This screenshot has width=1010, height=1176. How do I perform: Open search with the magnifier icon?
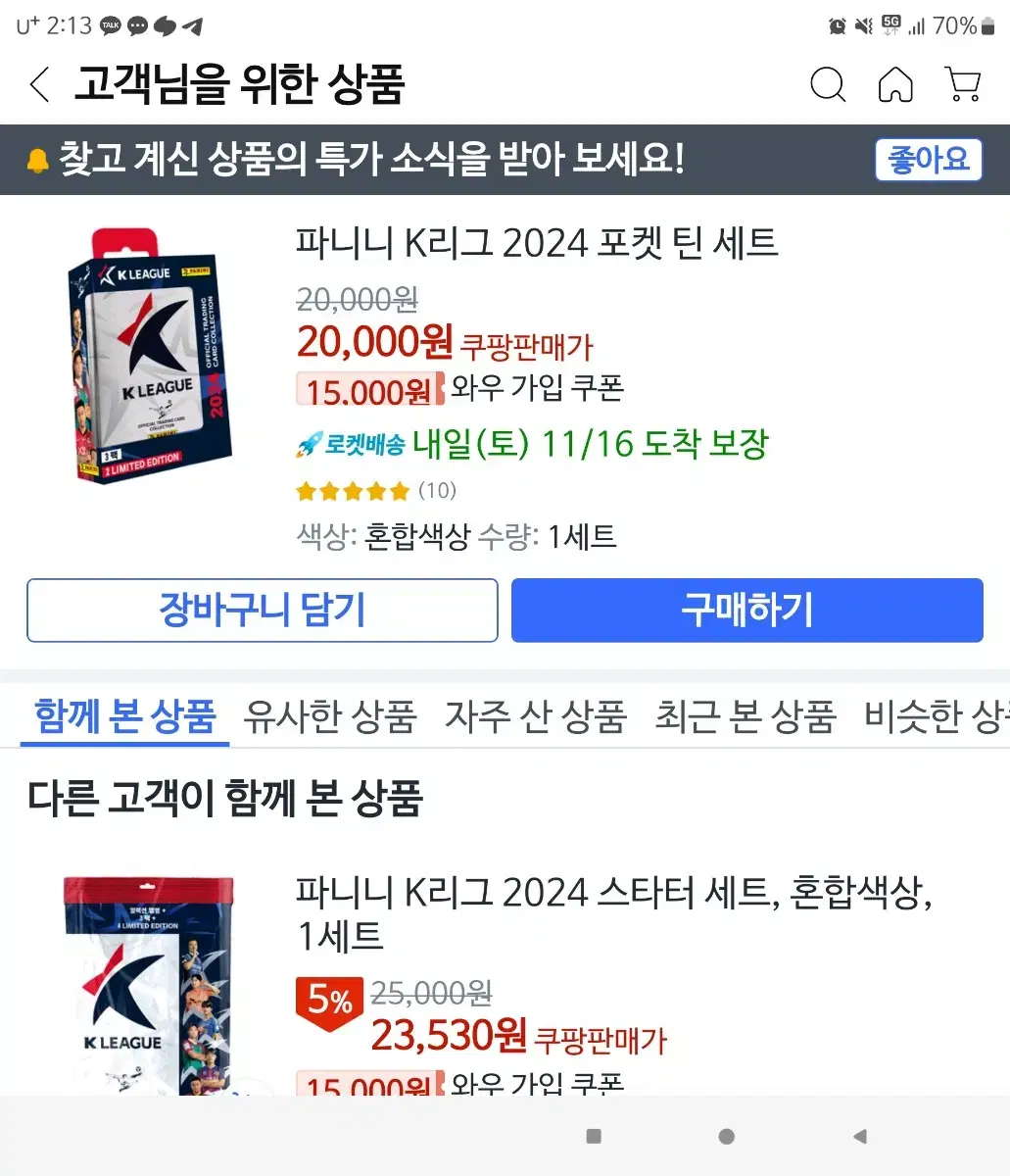tap(828, 85)
